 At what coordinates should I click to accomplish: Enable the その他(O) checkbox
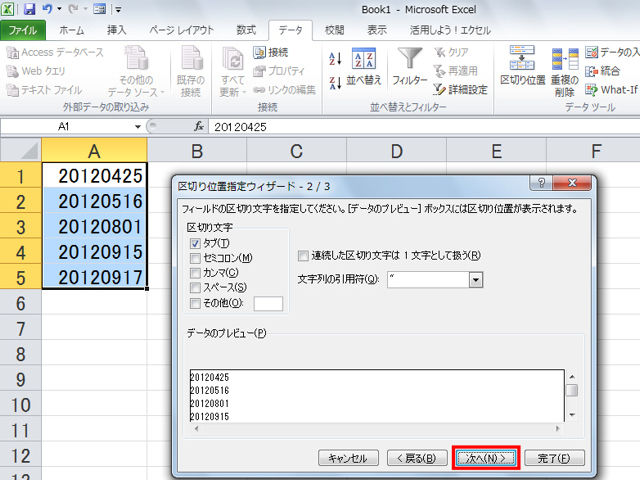coord(195,303)
